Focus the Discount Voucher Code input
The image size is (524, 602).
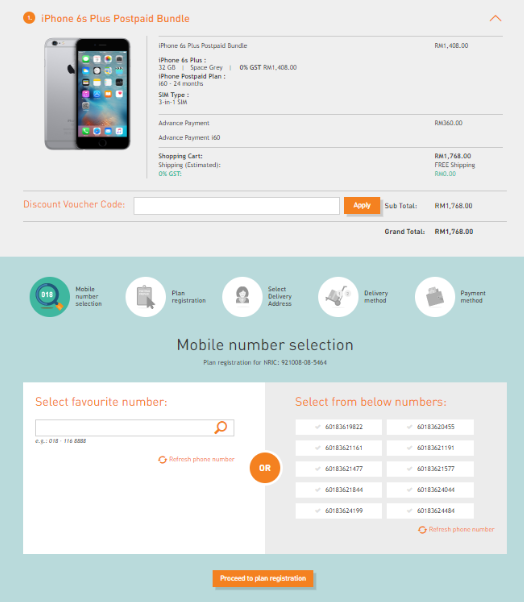(236, 206)
